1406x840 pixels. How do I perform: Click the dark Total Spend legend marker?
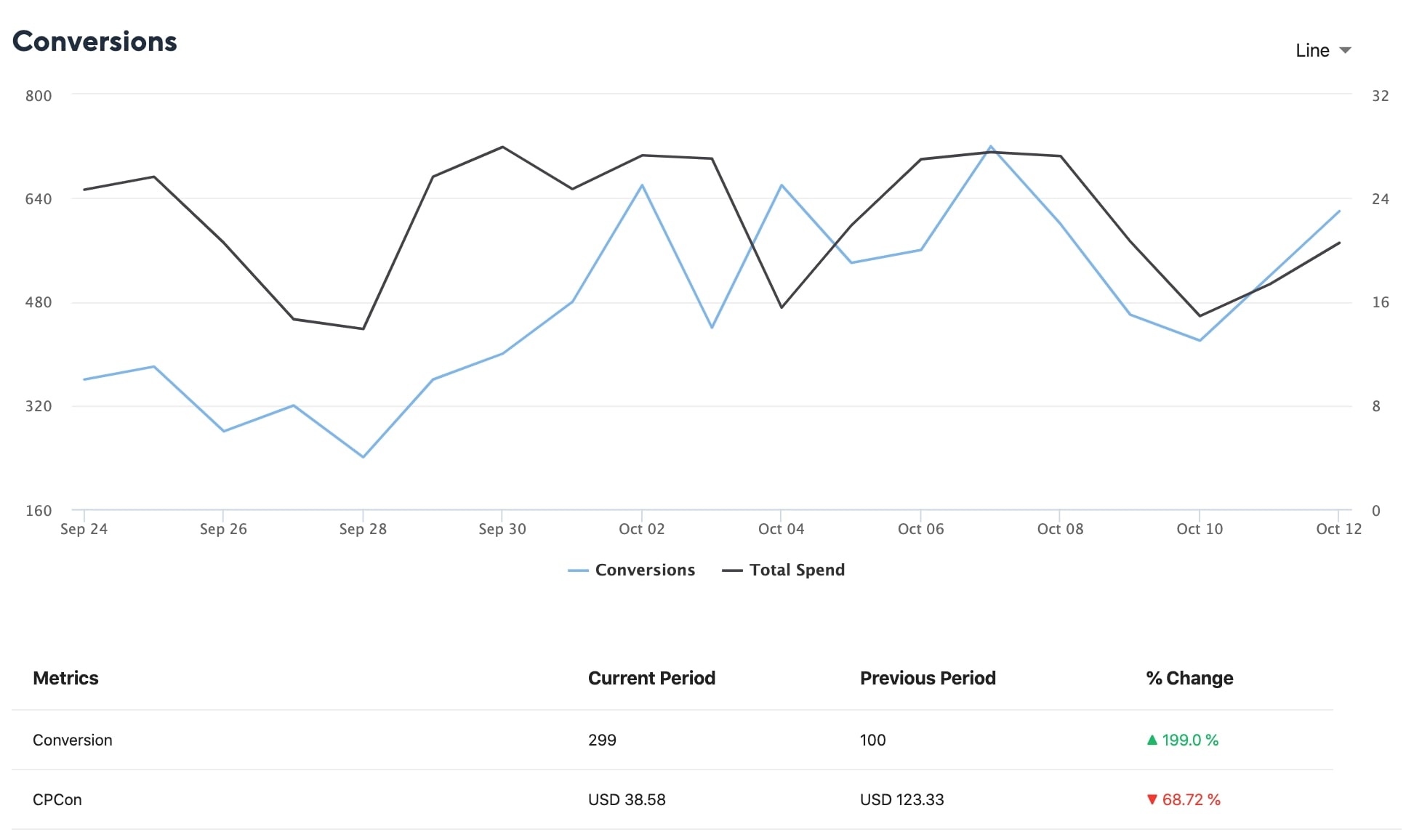pos(732,570)
